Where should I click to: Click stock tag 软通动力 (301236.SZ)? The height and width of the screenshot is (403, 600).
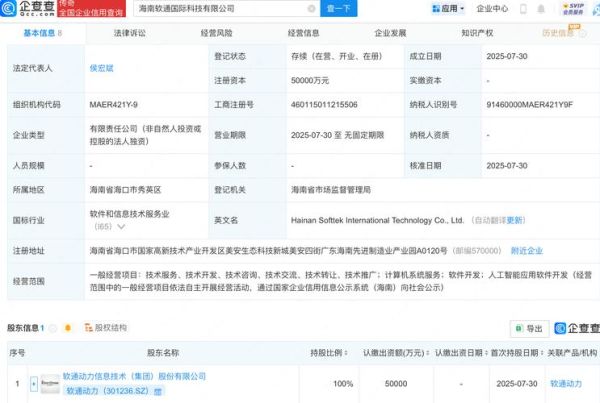[x=113, y=391]
